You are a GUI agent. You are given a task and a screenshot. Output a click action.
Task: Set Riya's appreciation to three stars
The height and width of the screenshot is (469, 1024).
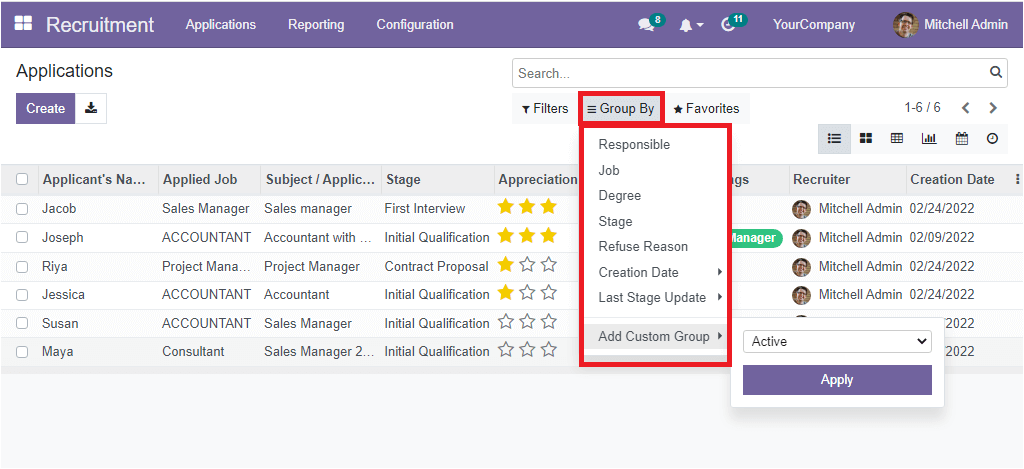pyautogui.click(x=548, y=266)
